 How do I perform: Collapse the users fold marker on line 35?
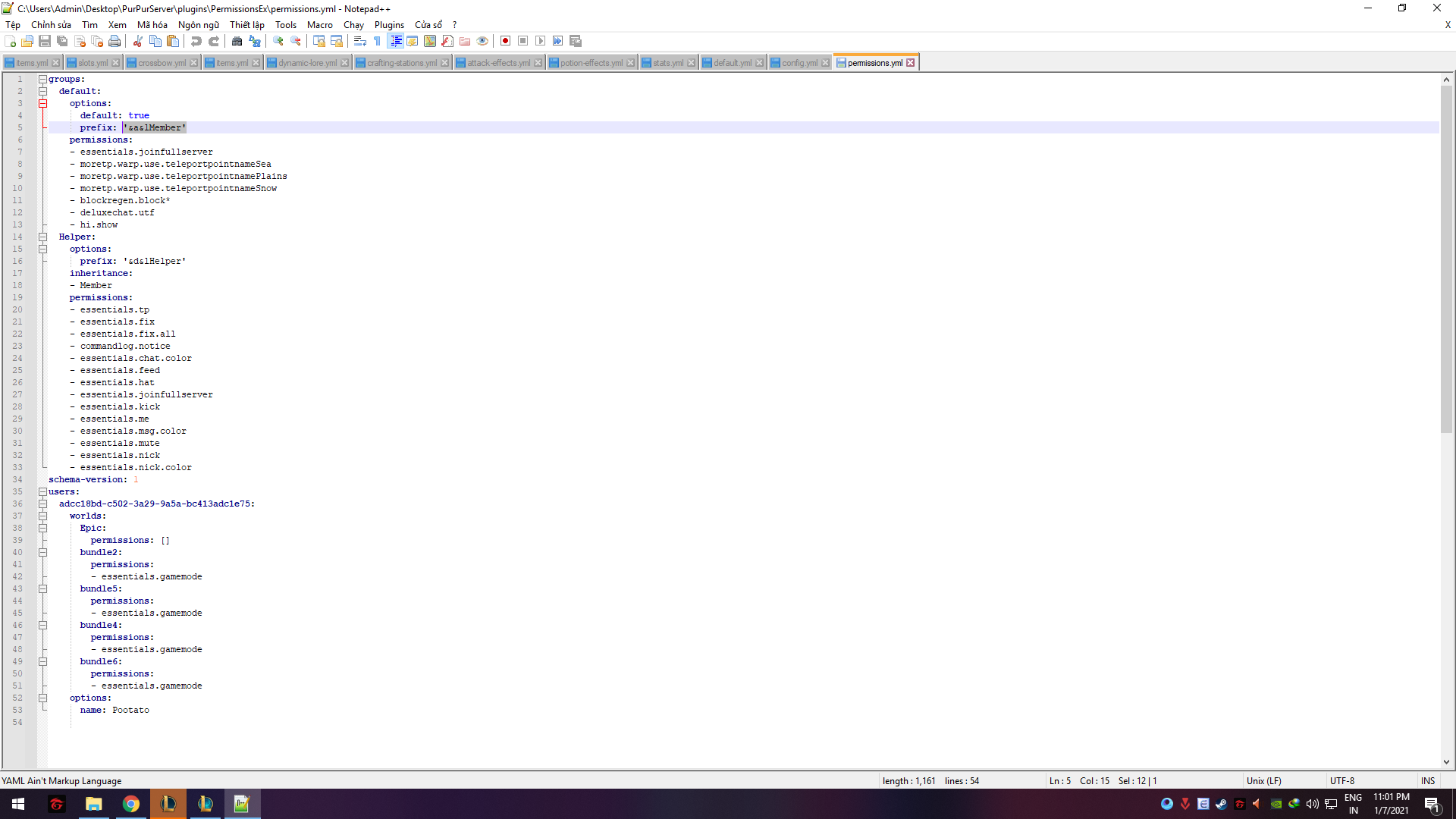click(x=43, y=491)
